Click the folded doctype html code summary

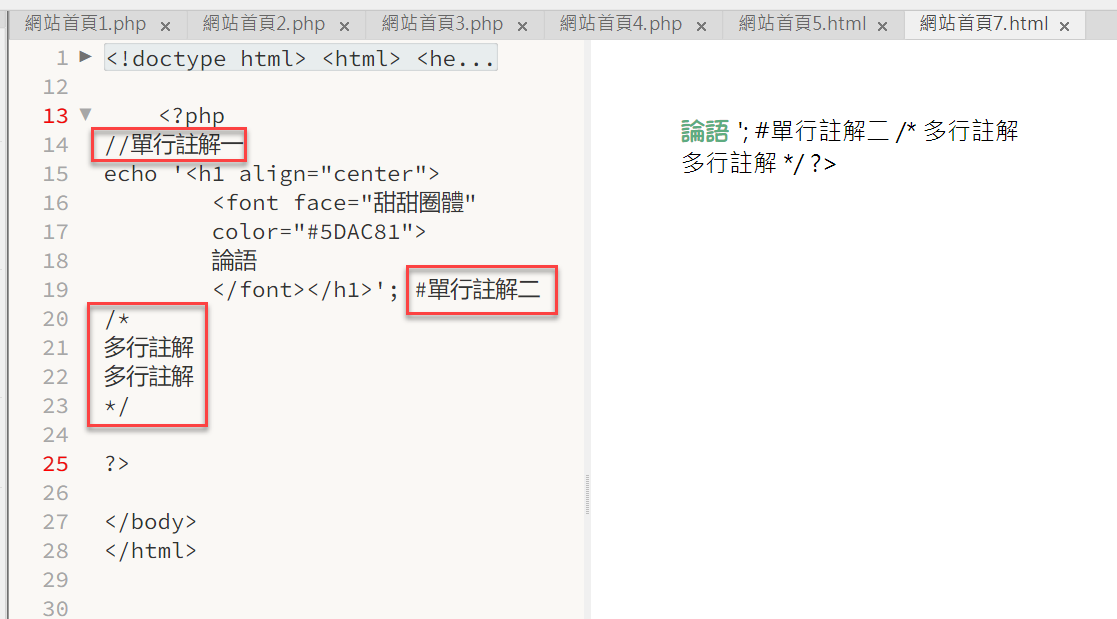click(x=301, y=58)
